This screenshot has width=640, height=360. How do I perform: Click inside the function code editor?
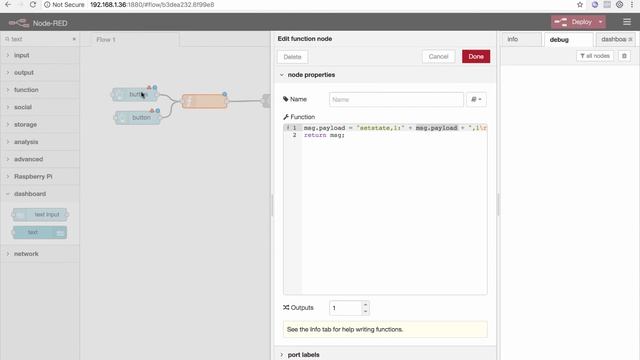385,209
